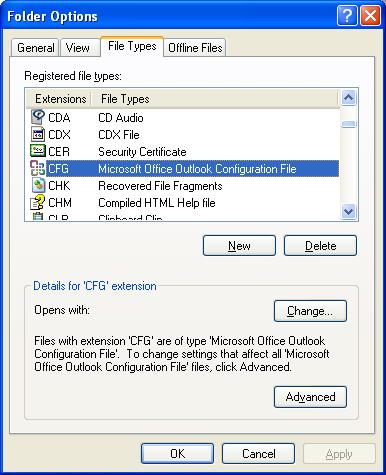Open the View tab

pyautogui.click(x=77, y=48)
